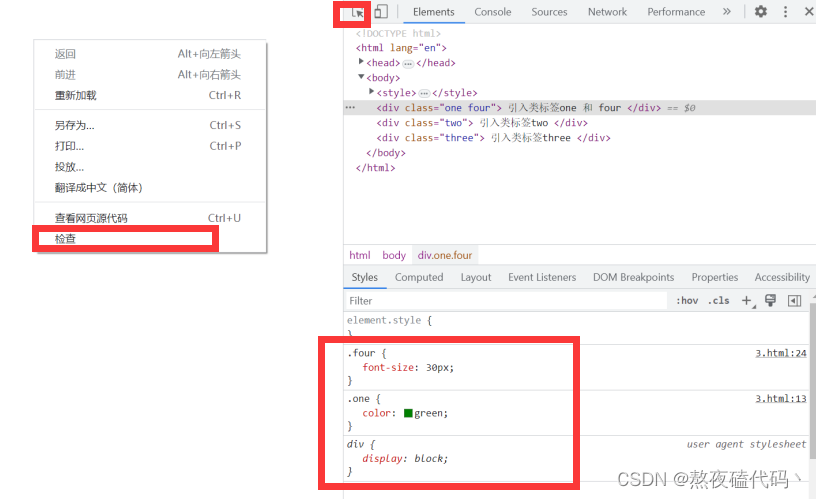Open Event Listeners pane tab
The image size is (816, 499).
pyautogui.click(x=542, y=277)
